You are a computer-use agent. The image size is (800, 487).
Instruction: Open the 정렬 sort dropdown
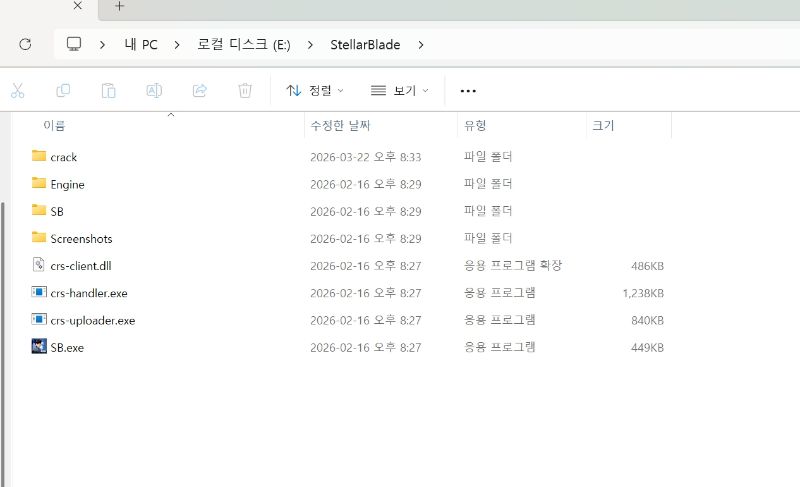(314, 90)
